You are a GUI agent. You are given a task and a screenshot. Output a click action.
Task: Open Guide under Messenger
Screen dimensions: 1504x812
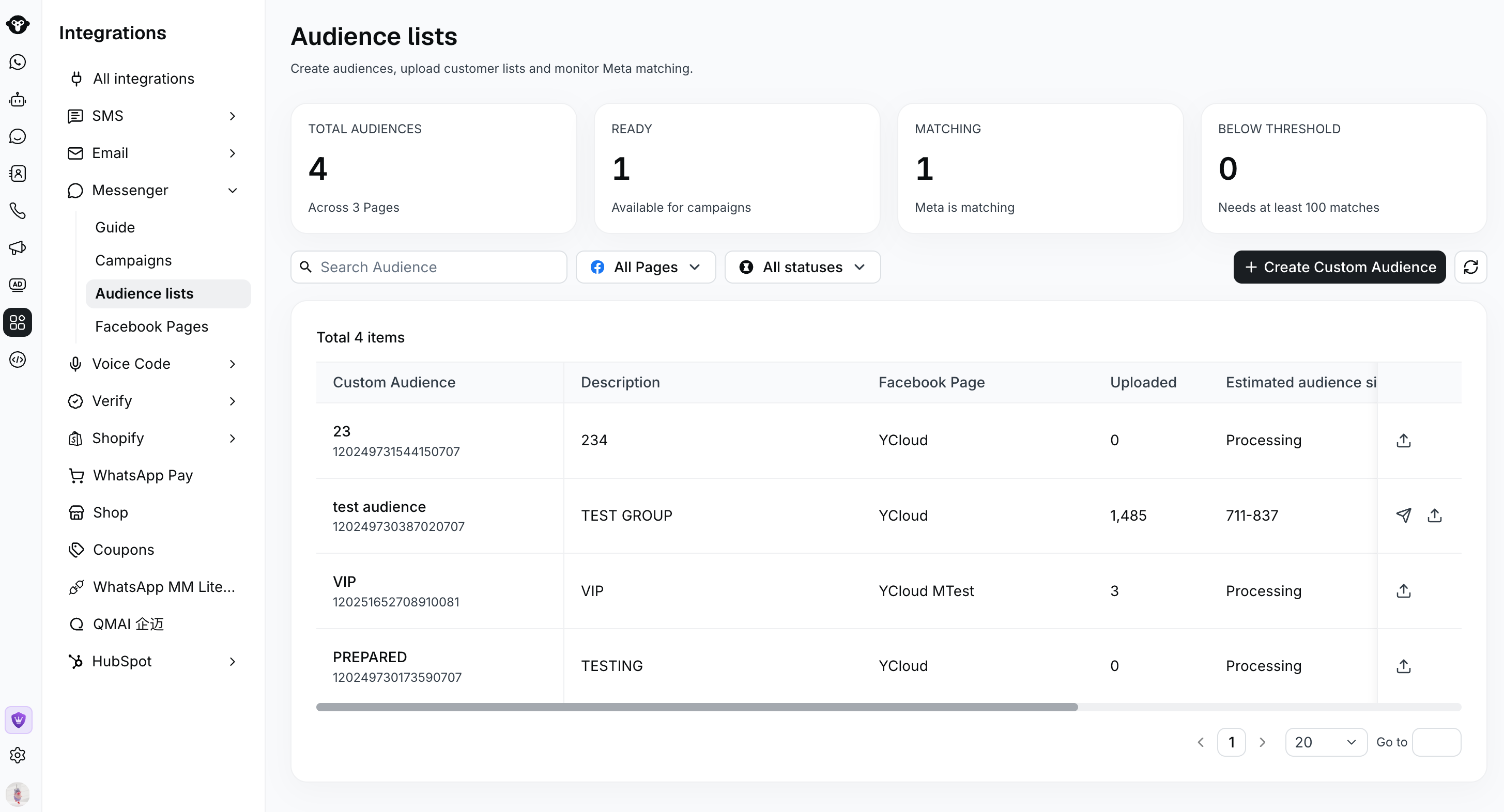click(x=168, y=227)
